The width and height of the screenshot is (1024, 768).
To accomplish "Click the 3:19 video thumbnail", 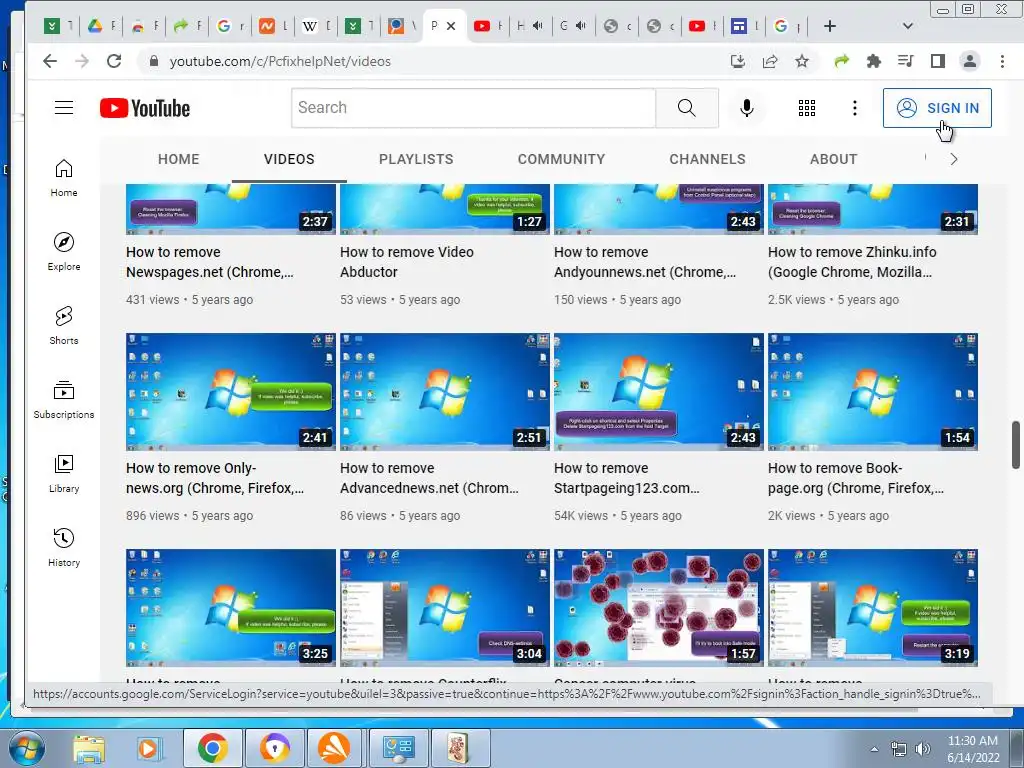I will 872,608.
